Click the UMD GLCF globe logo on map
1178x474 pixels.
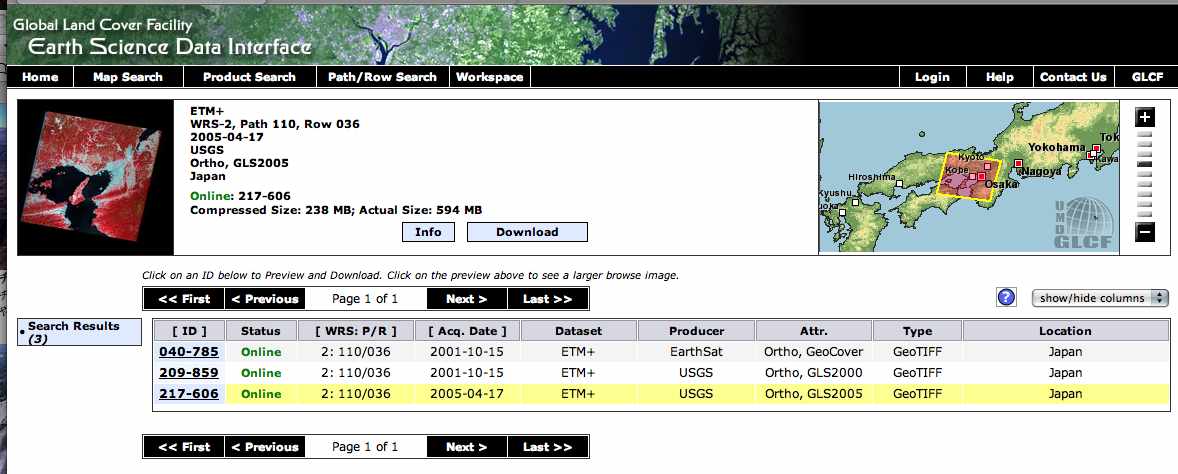[1084, 223]
